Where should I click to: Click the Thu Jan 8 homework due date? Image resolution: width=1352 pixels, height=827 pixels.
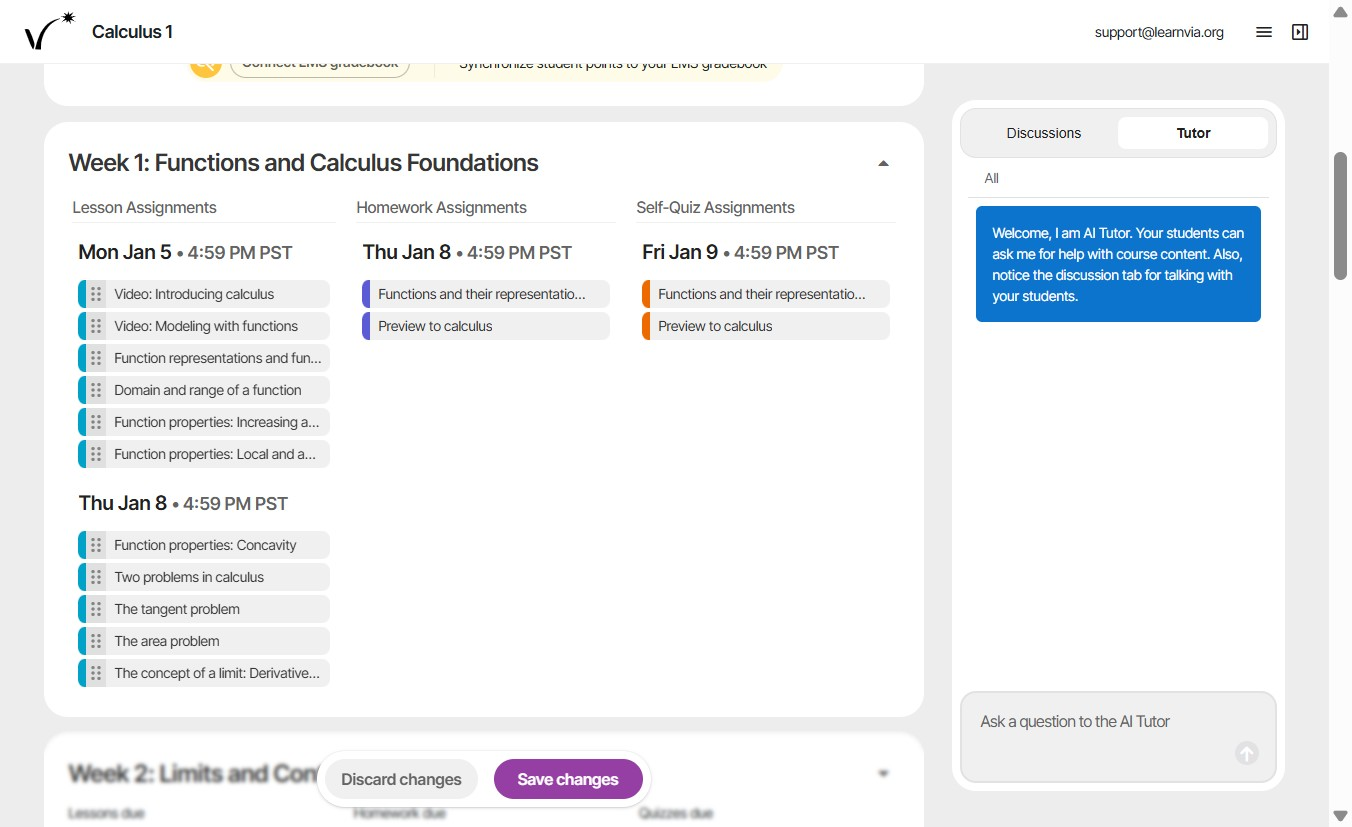point(467,252)
